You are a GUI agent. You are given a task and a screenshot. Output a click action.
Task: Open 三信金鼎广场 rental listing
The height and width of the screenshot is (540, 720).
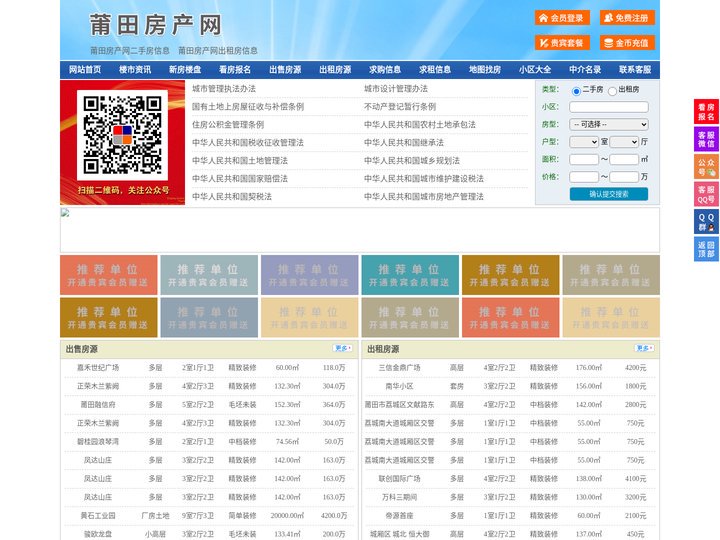point(399,367)
